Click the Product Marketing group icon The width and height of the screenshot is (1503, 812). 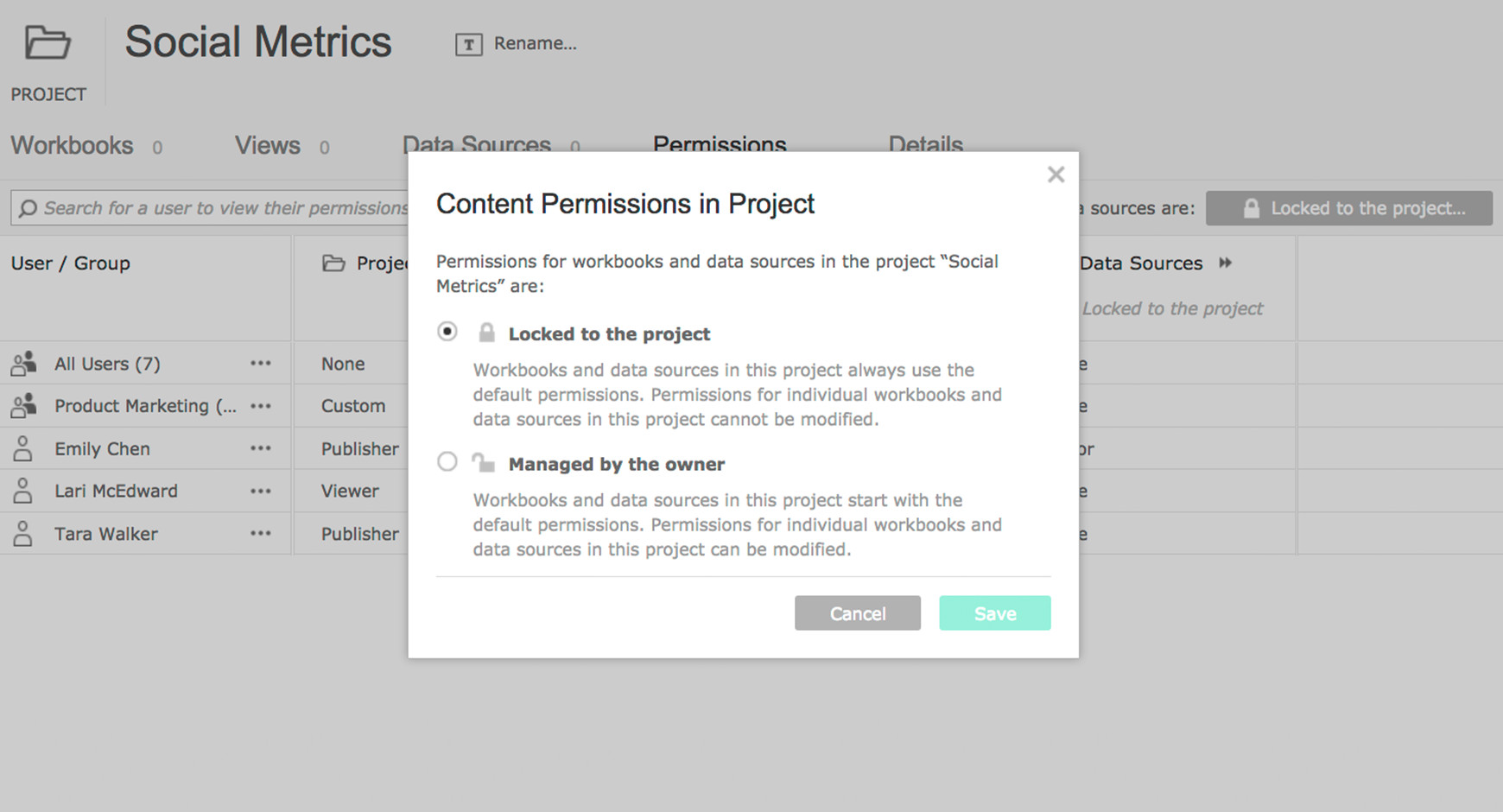pyautogui.click(x=23, y=405)
